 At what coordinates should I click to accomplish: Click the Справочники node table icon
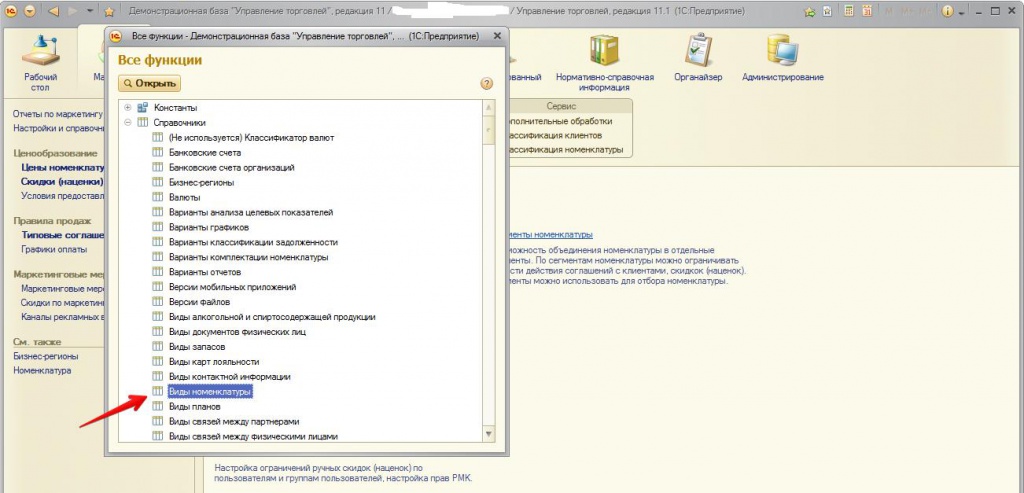click(x=142, y=123)
